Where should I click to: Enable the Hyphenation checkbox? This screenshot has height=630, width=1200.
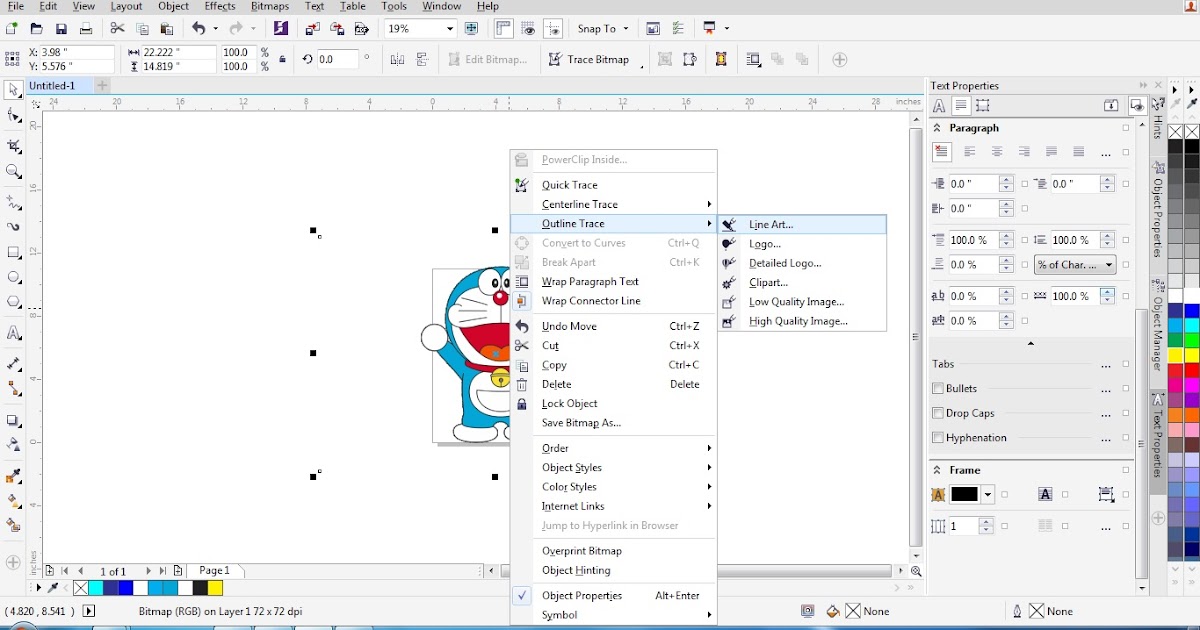pos(938,438)
